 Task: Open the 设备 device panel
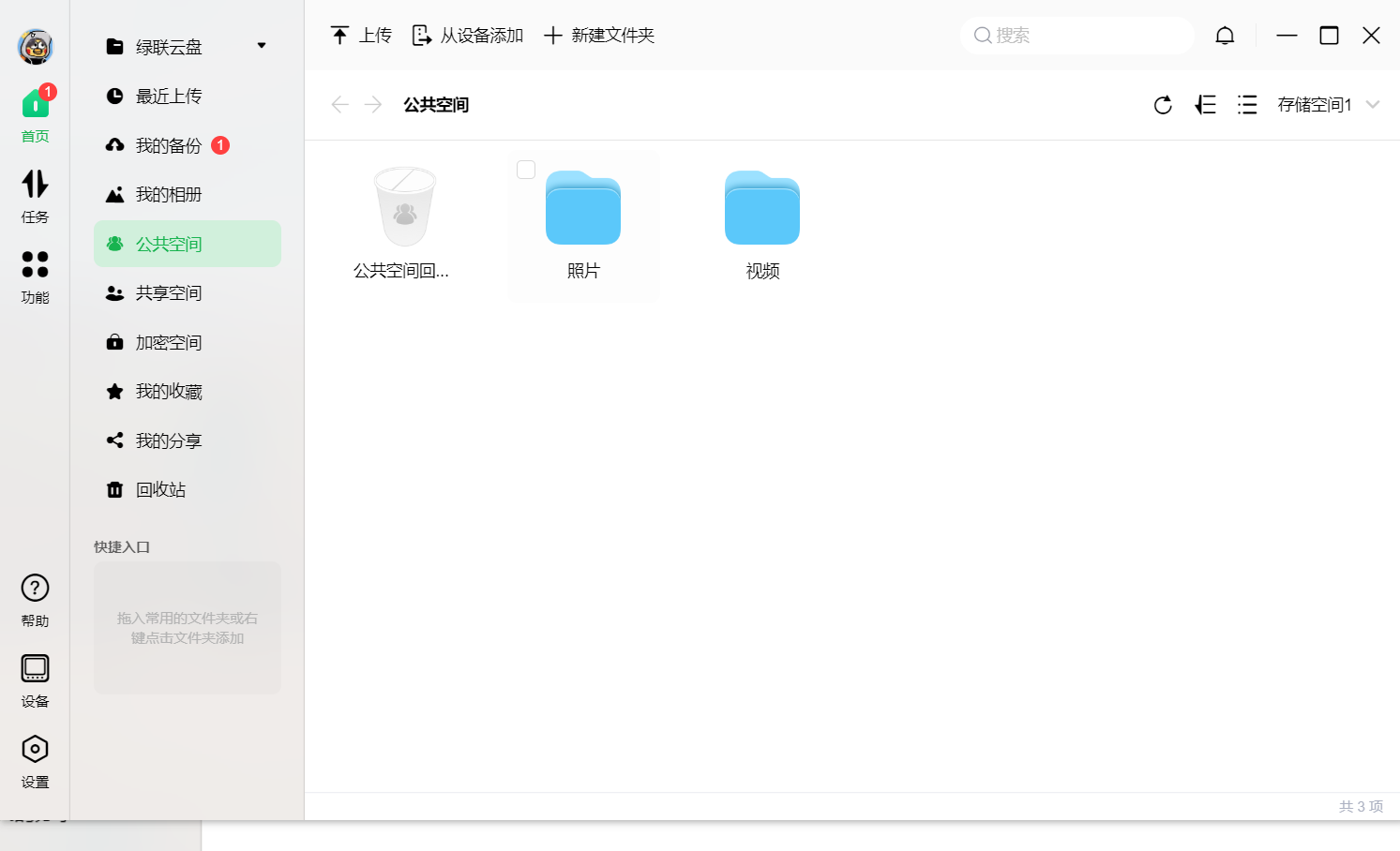36,681
